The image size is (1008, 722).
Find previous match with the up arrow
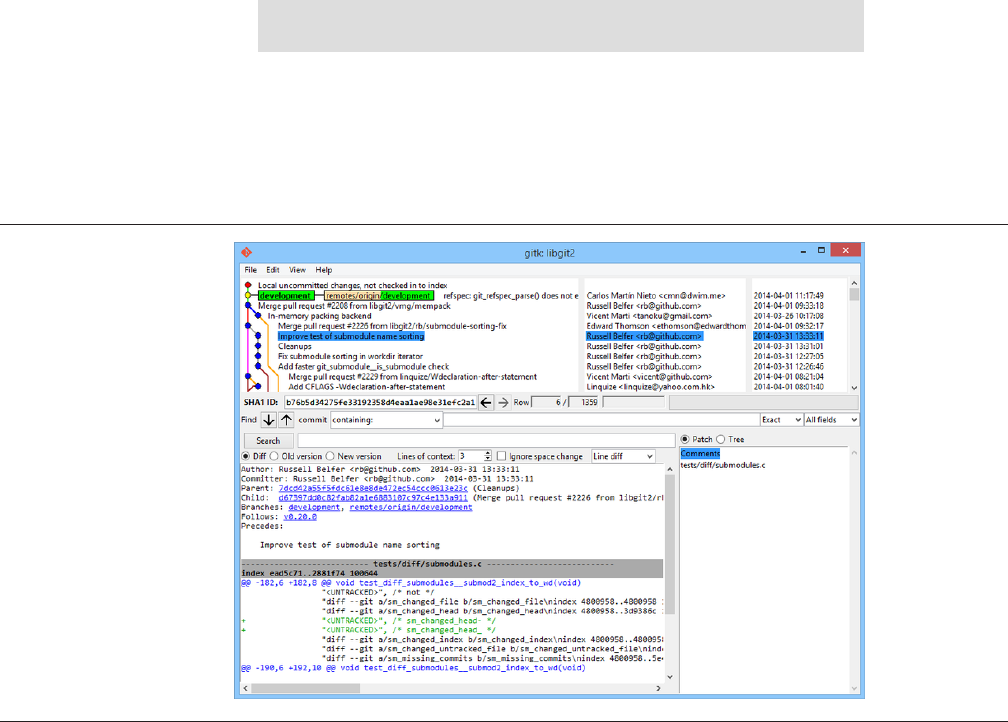286,420
